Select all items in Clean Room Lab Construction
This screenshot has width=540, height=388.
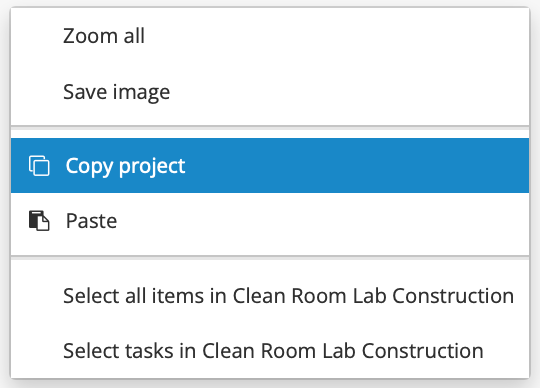(270, 296)
